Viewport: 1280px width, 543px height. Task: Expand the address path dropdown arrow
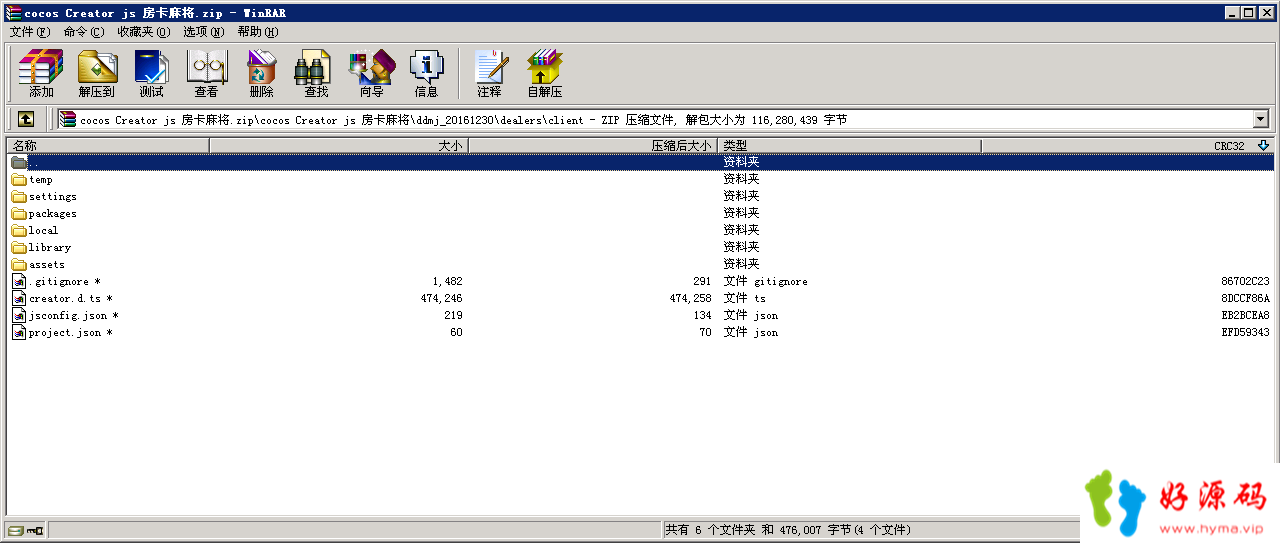[x=1260, y=119]
